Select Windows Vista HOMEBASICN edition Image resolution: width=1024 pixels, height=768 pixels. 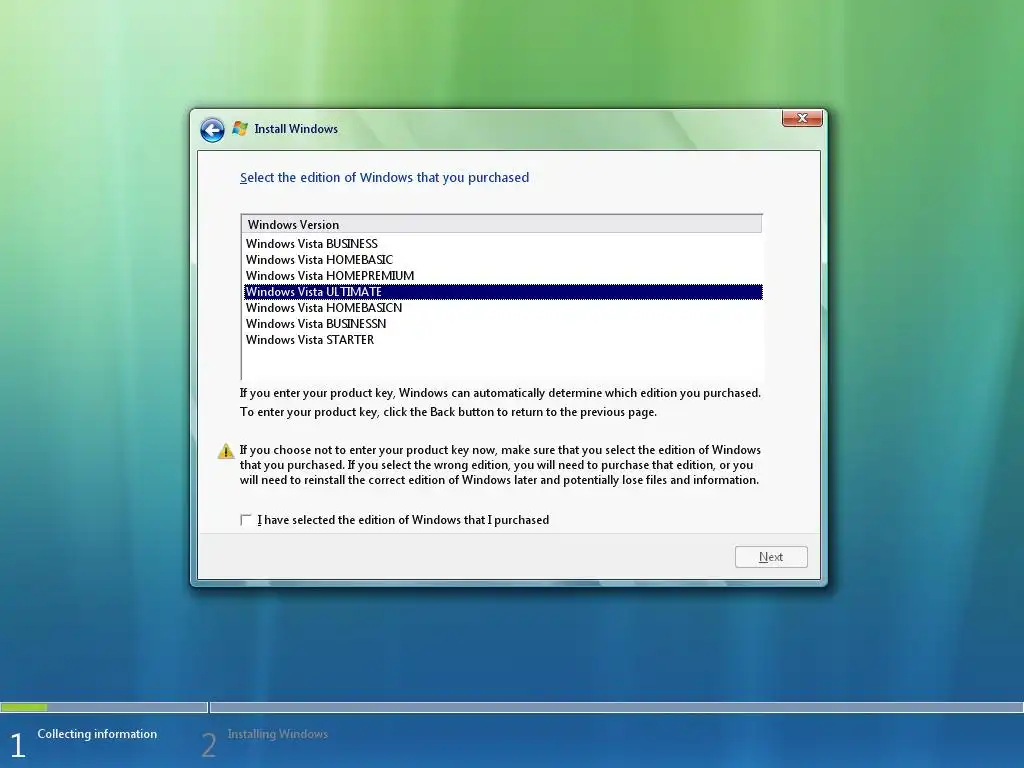(503, 308)
